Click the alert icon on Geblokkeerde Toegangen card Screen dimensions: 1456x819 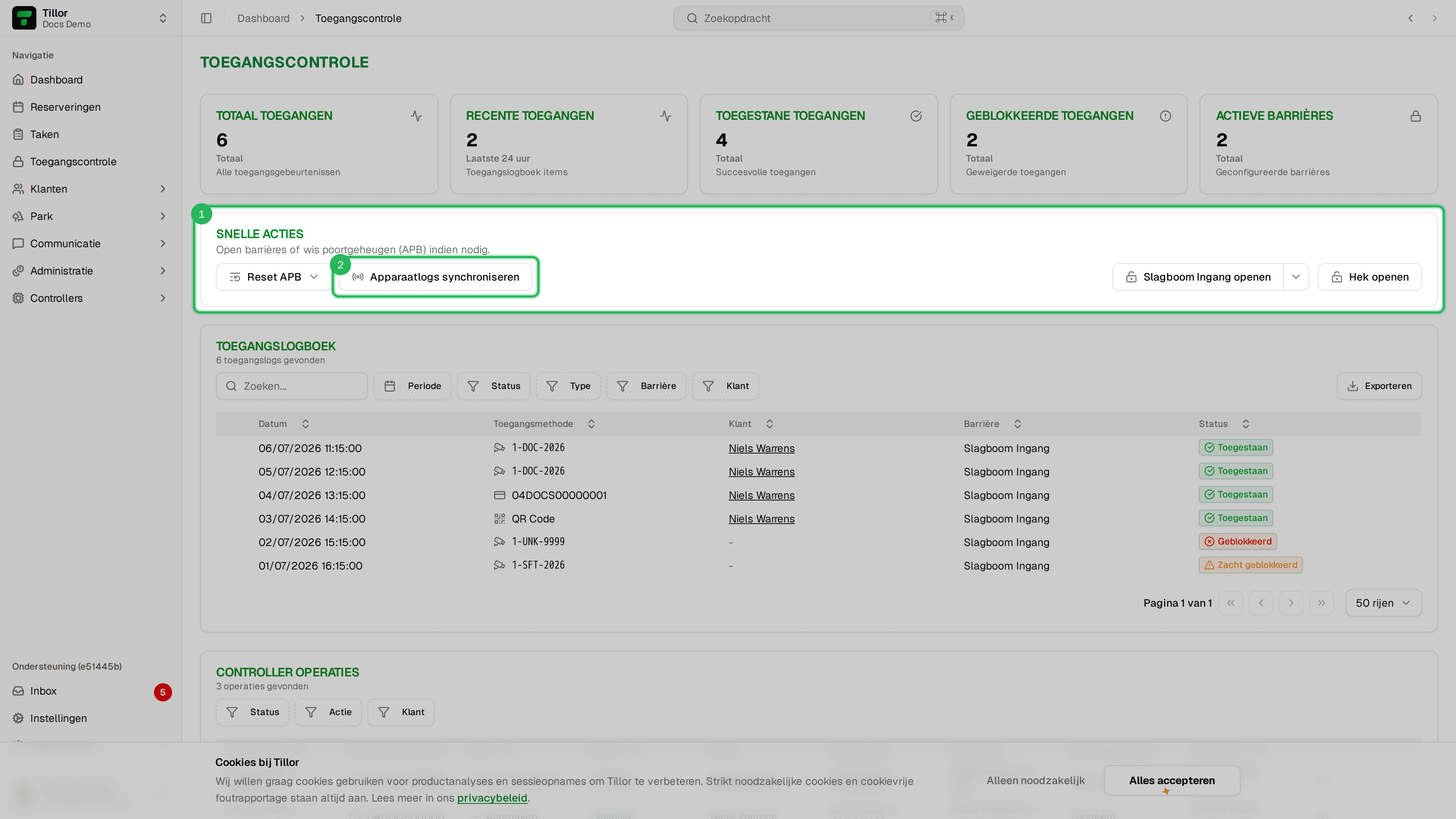pos(1166,116)
